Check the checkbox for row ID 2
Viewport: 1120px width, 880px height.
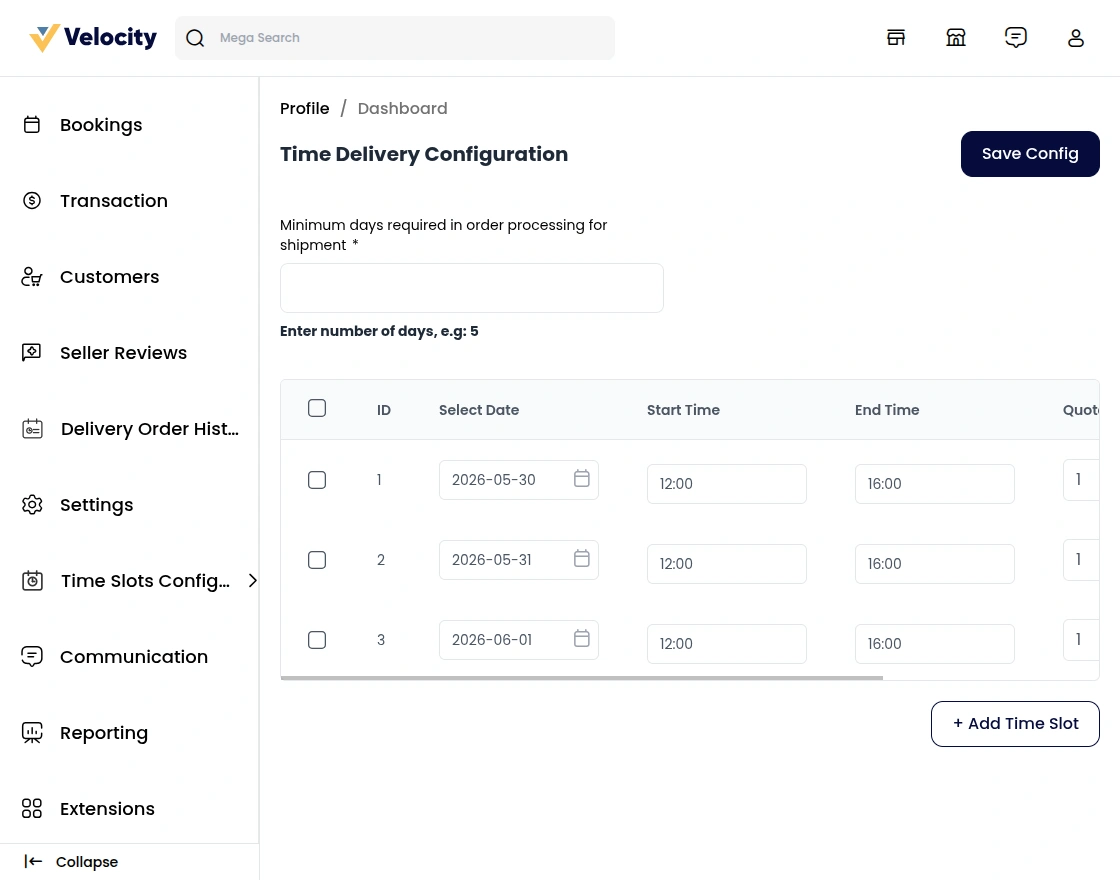coord(317,560)
